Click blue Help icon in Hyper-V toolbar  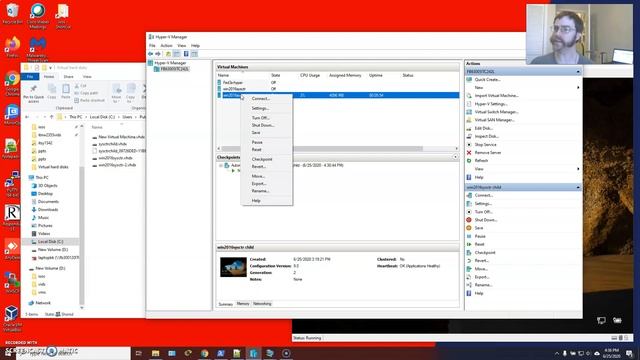tap(186, 54)
